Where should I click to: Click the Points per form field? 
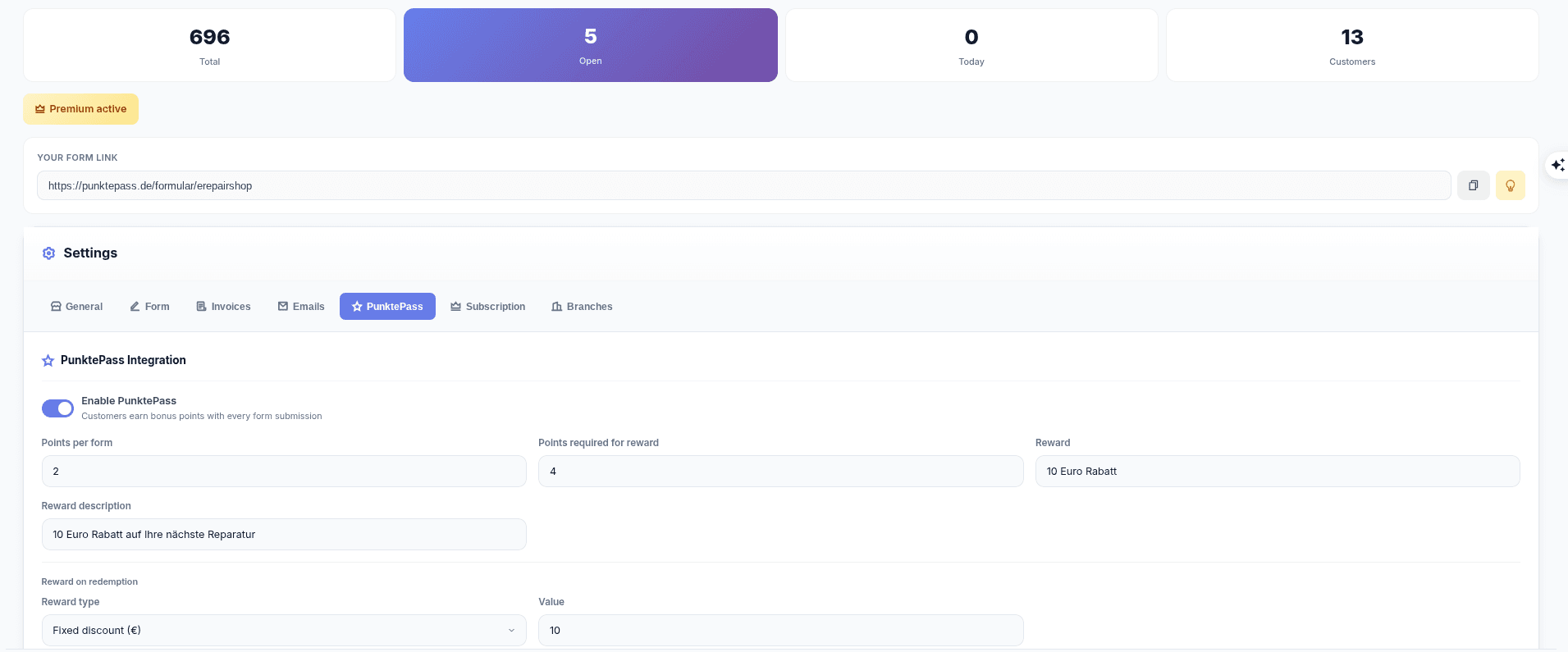click(x=284, y=472)
